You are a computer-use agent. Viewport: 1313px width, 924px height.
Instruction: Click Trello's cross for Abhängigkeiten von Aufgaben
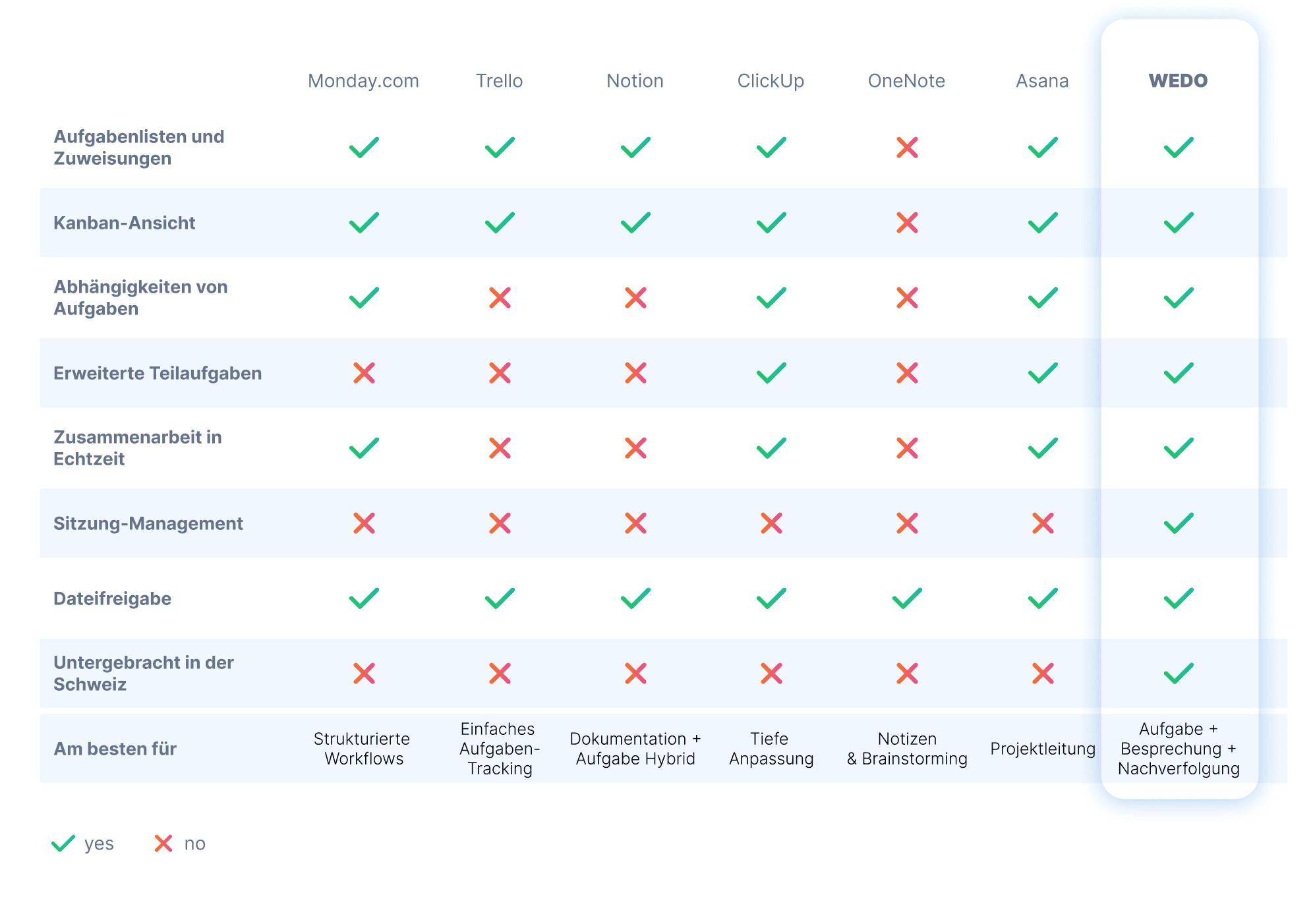(500, 298)
